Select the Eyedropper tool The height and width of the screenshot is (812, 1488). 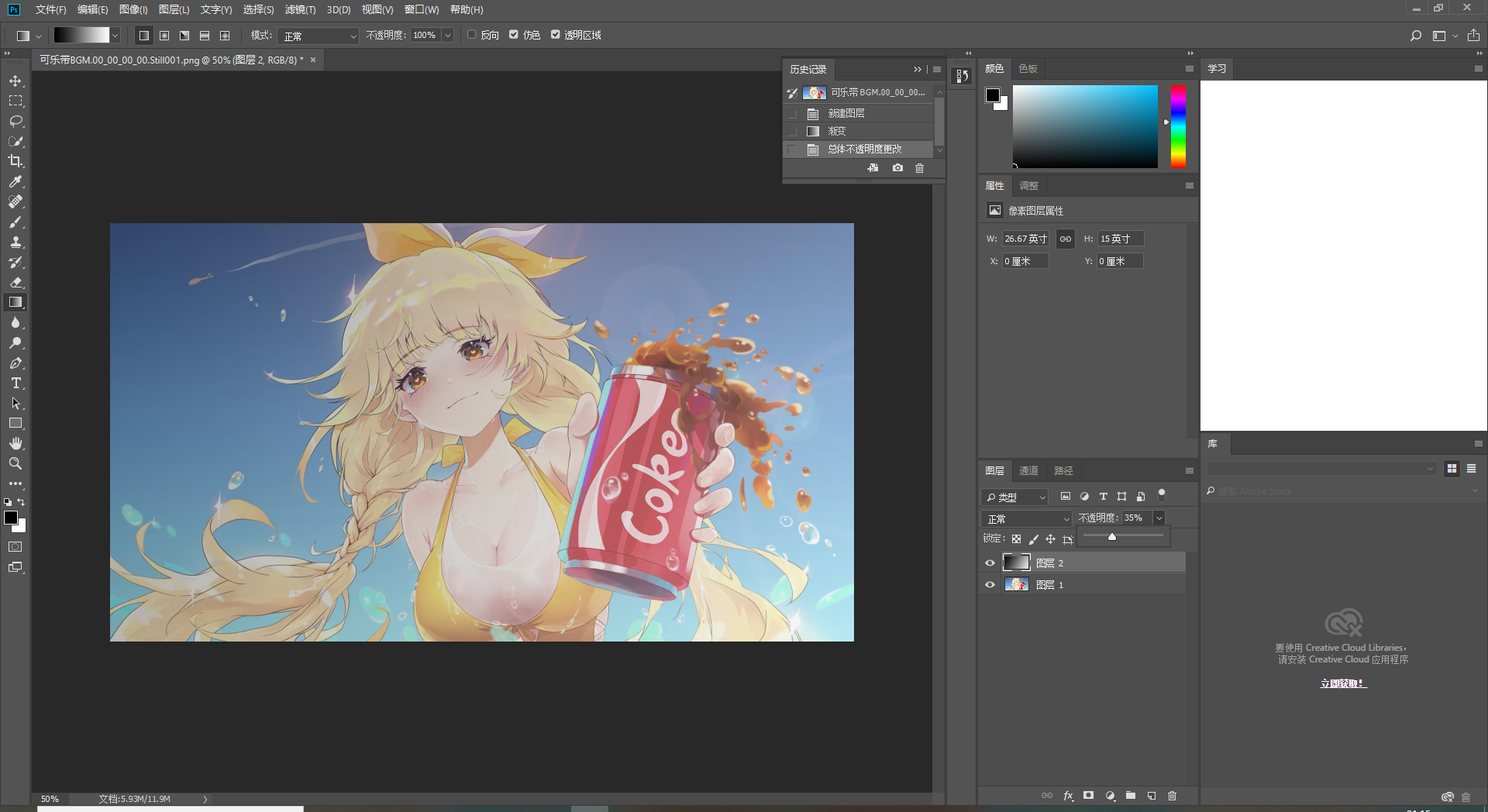coord(15,181)
